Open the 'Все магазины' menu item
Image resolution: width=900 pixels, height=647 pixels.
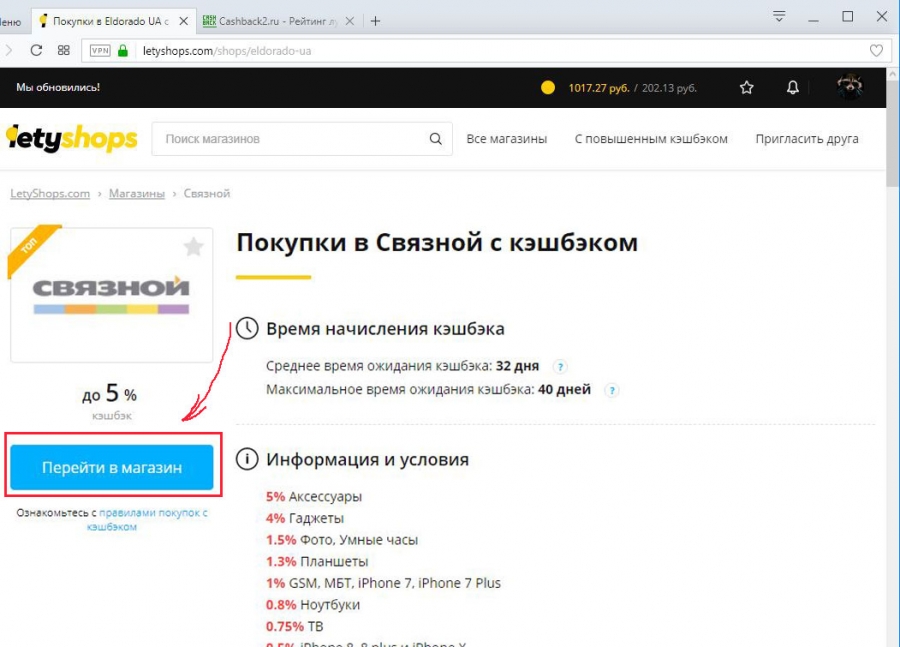pos(506,139)
